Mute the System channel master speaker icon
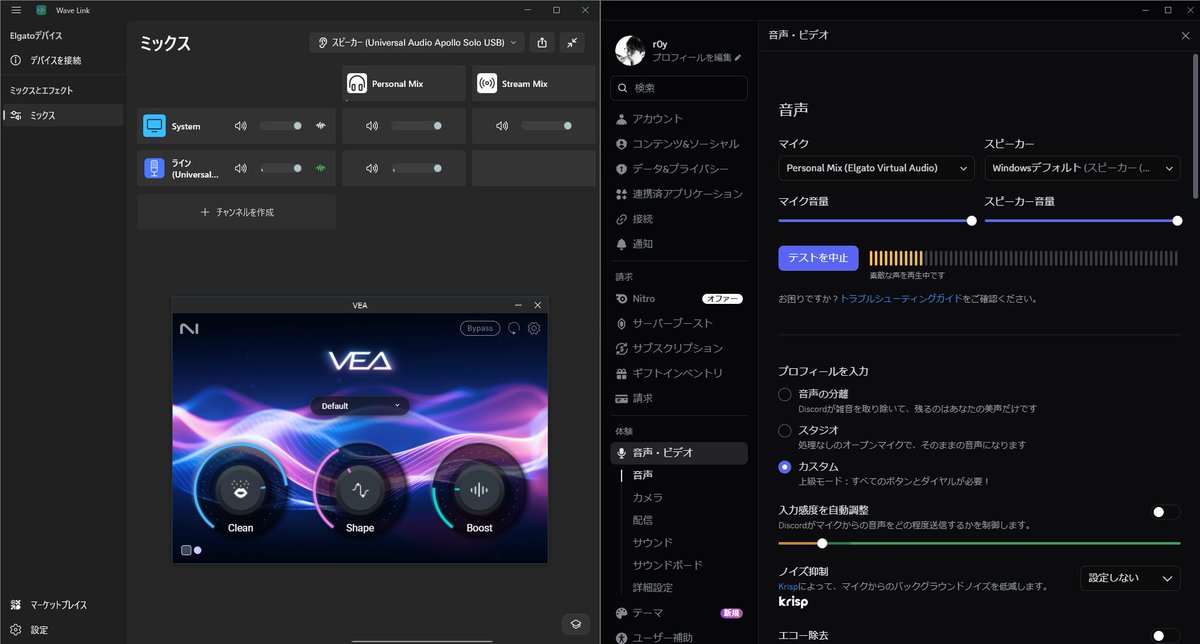This screenshot has width=1200, height=644. 240,126
